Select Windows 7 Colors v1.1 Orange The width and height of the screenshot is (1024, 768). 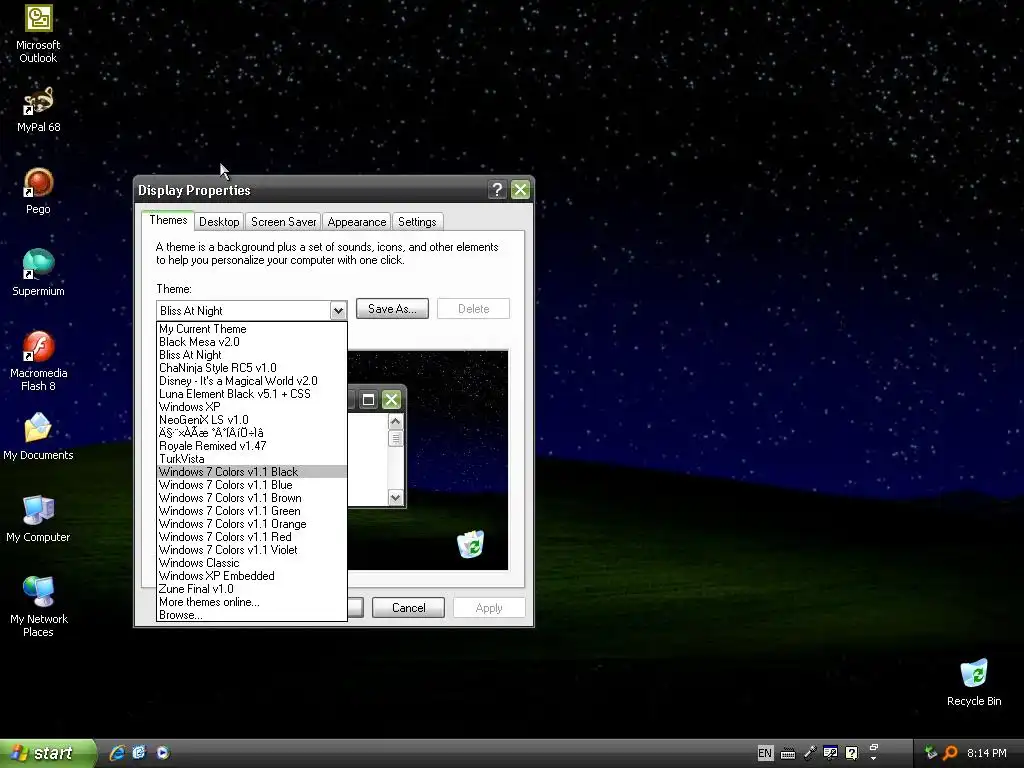251,524
